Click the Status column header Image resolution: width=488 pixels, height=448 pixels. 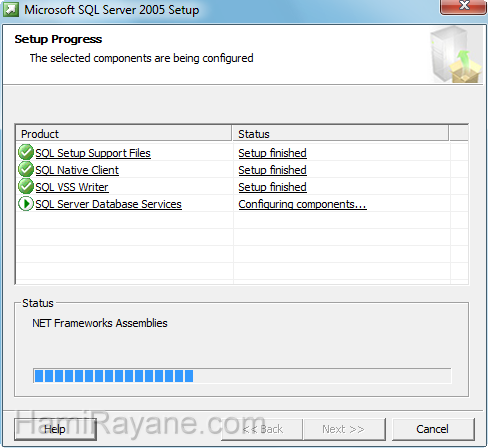[340, 134]
